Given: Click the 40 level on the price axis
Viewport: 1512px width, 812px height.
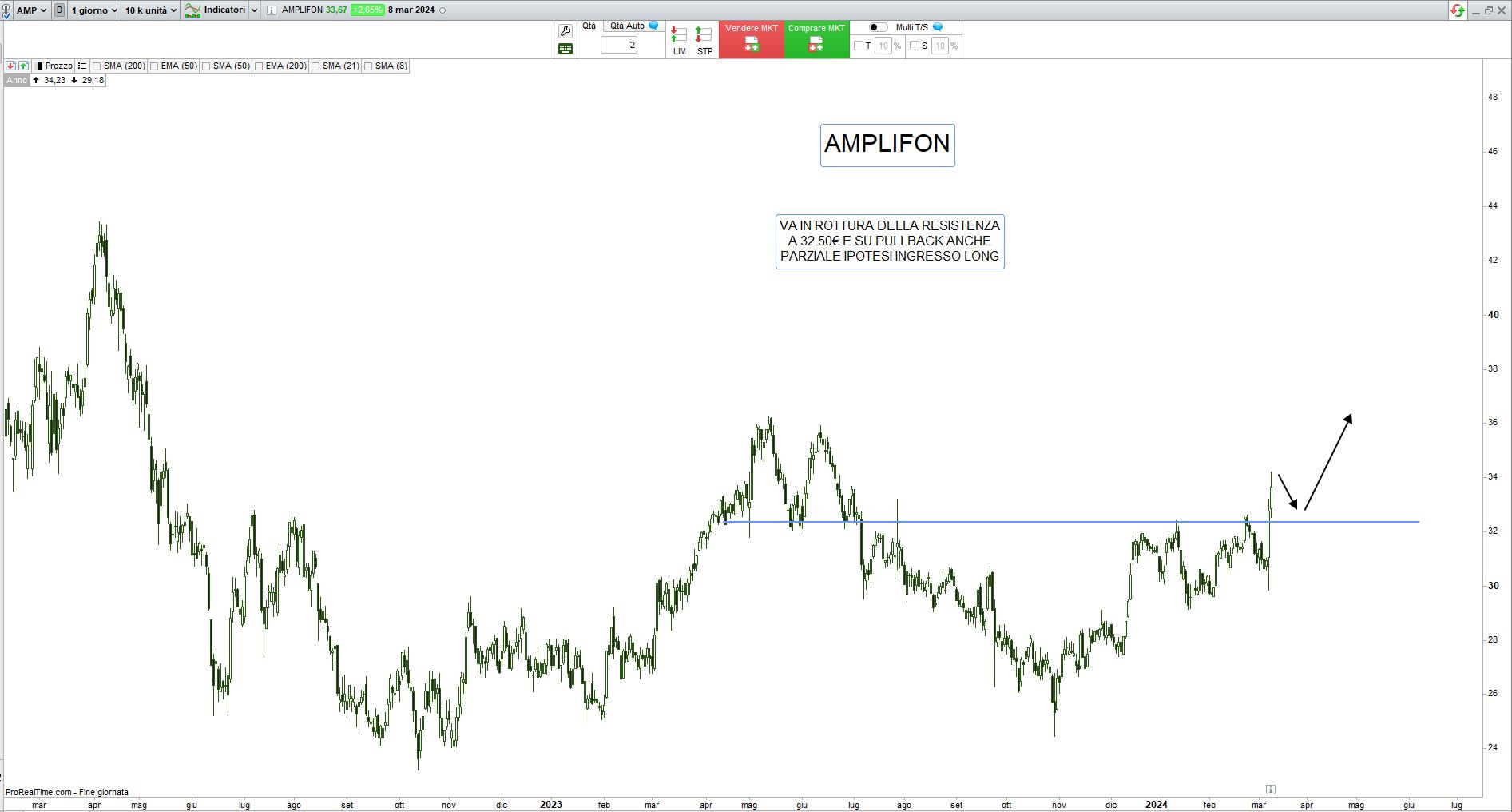Looking at the screenshot, I should coord(1493,315).
